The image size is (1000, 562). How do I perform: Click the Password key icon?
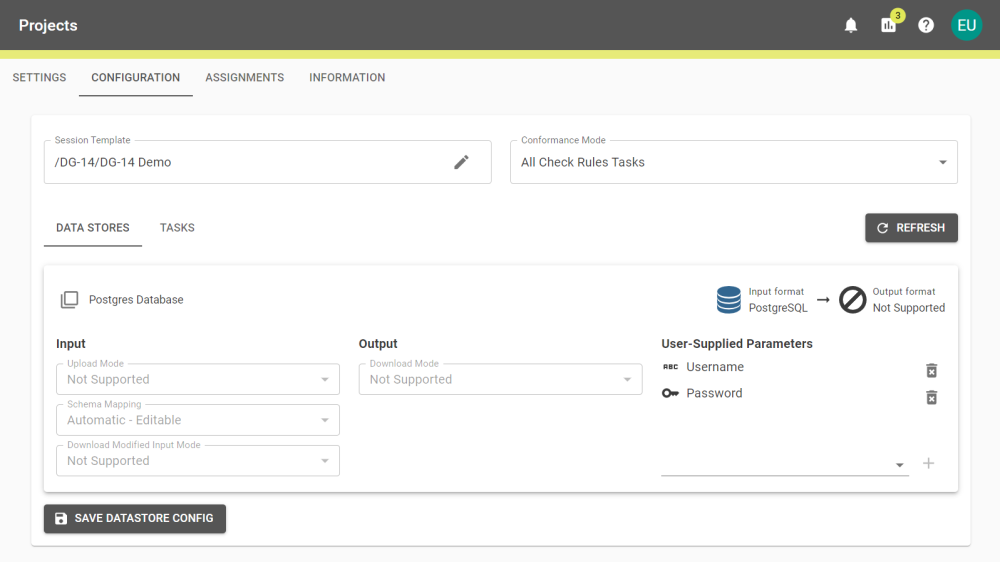670,393
